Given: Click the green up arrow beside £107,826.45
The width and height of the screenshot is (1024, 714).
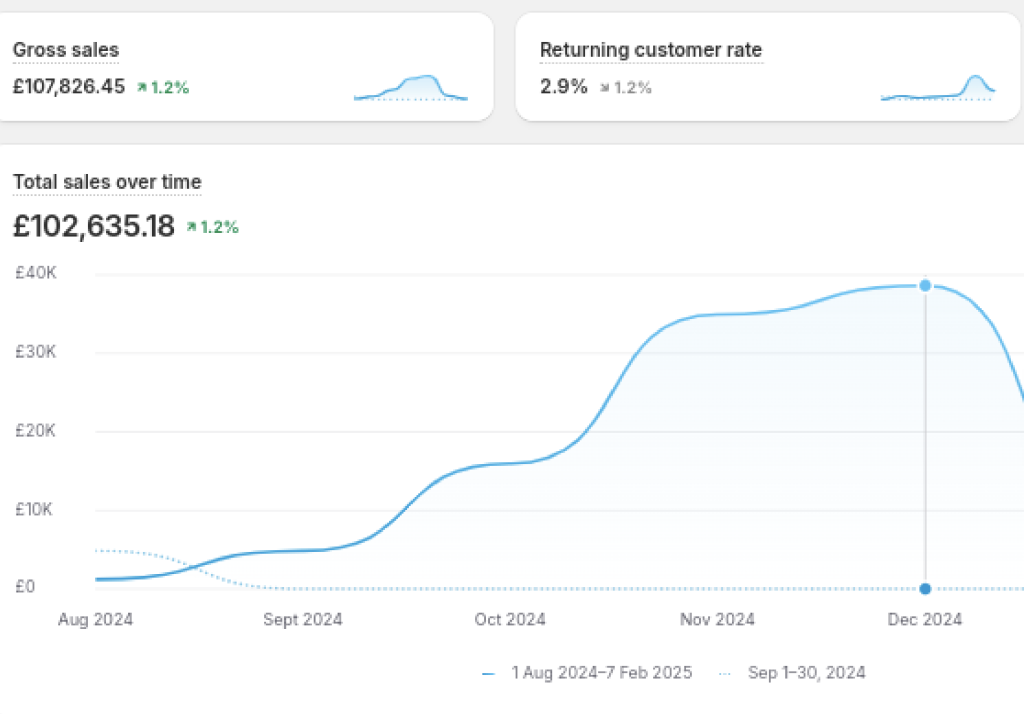Looking at the screenshot, I should [x=142, y=88].
